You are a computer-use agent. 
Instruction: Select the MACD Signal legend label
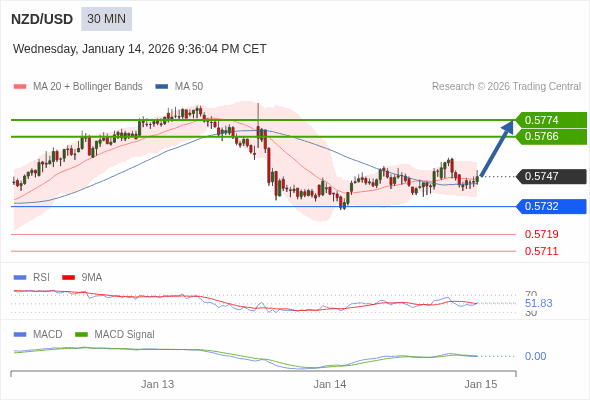[125, 334]
